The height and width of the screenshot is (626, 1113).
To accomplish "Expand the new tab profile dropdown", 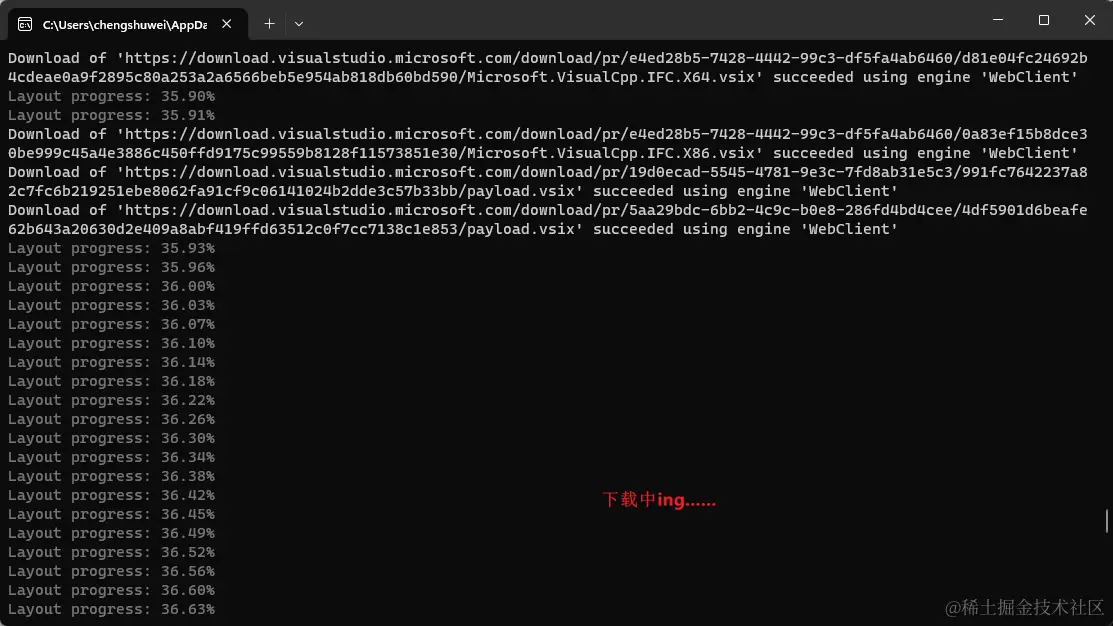I will [299, 24].
